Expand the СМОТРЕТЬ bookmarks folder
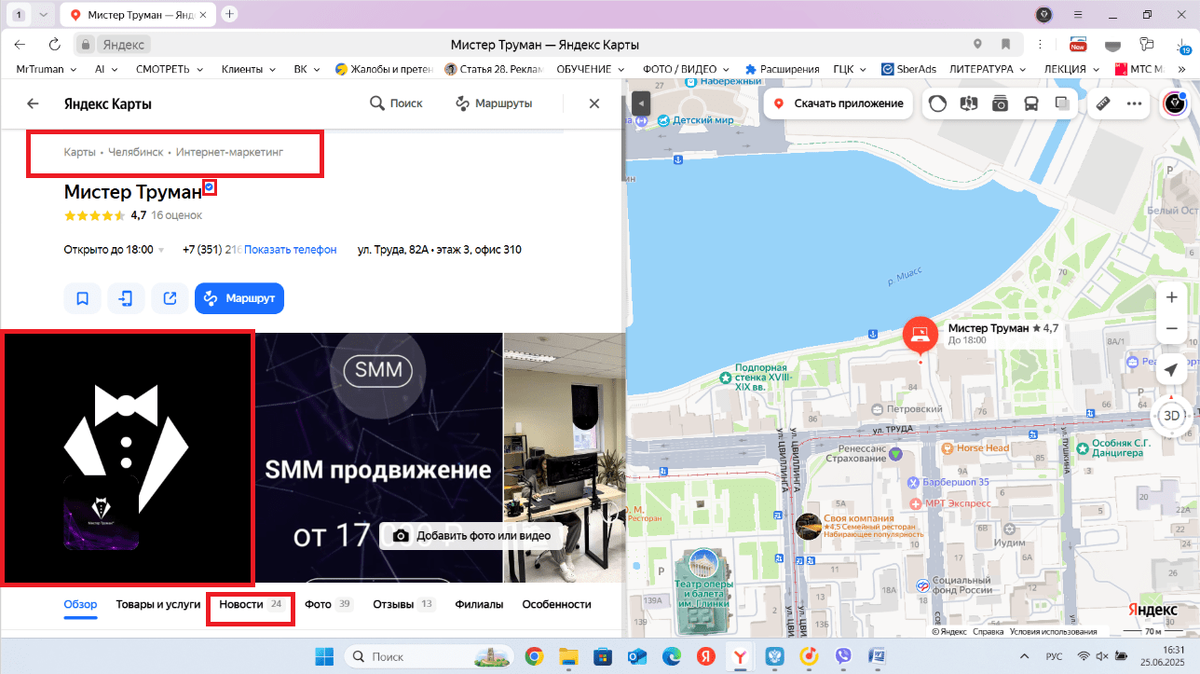This screenshot has width=1200, height=674. (x=169, y=69)
